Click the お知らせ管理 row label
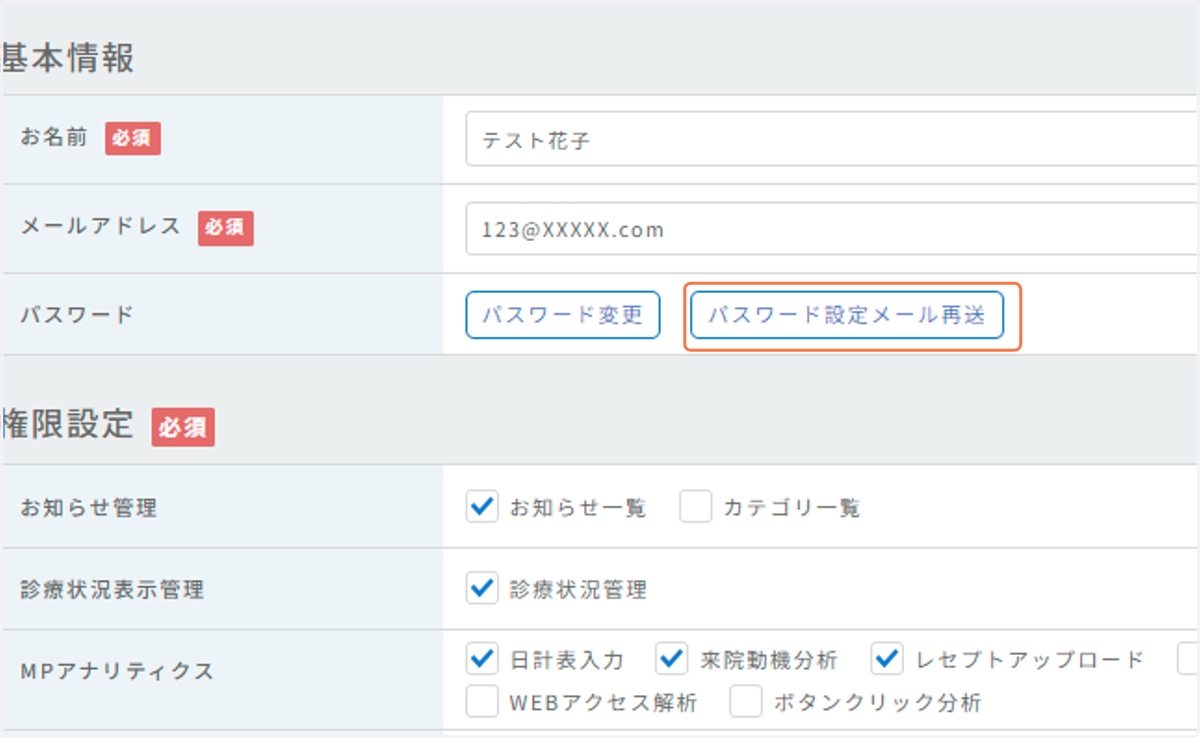The width and height of the screenshot is (1200, 738). (x=89, y=508)
